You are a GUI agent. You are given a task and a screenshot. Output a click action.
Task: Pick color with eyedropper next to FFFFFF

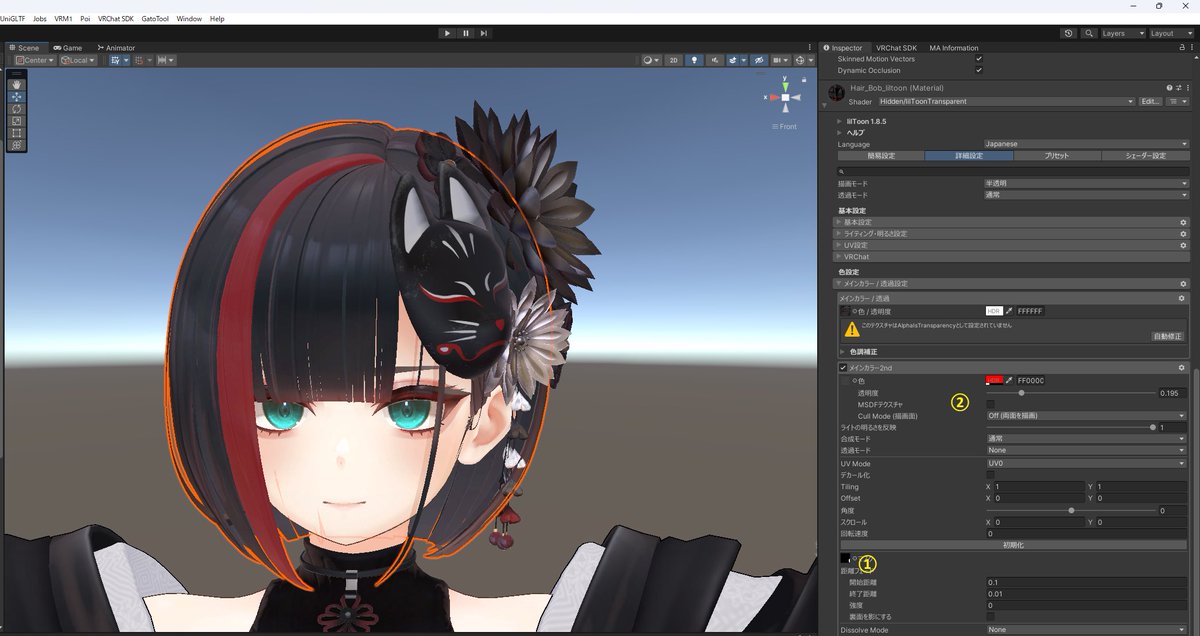[x=1009, y=311]
